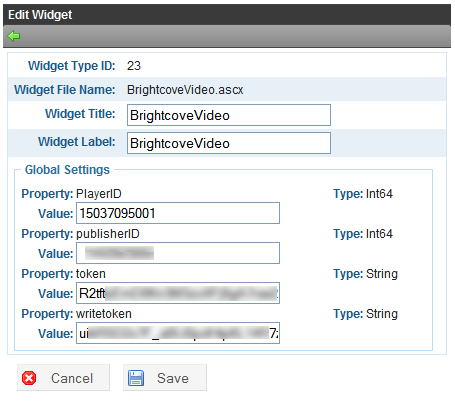Select the publisherID value field
This screenshot has width=455, height=408.
pyautogui.click(x=178, y=253)
